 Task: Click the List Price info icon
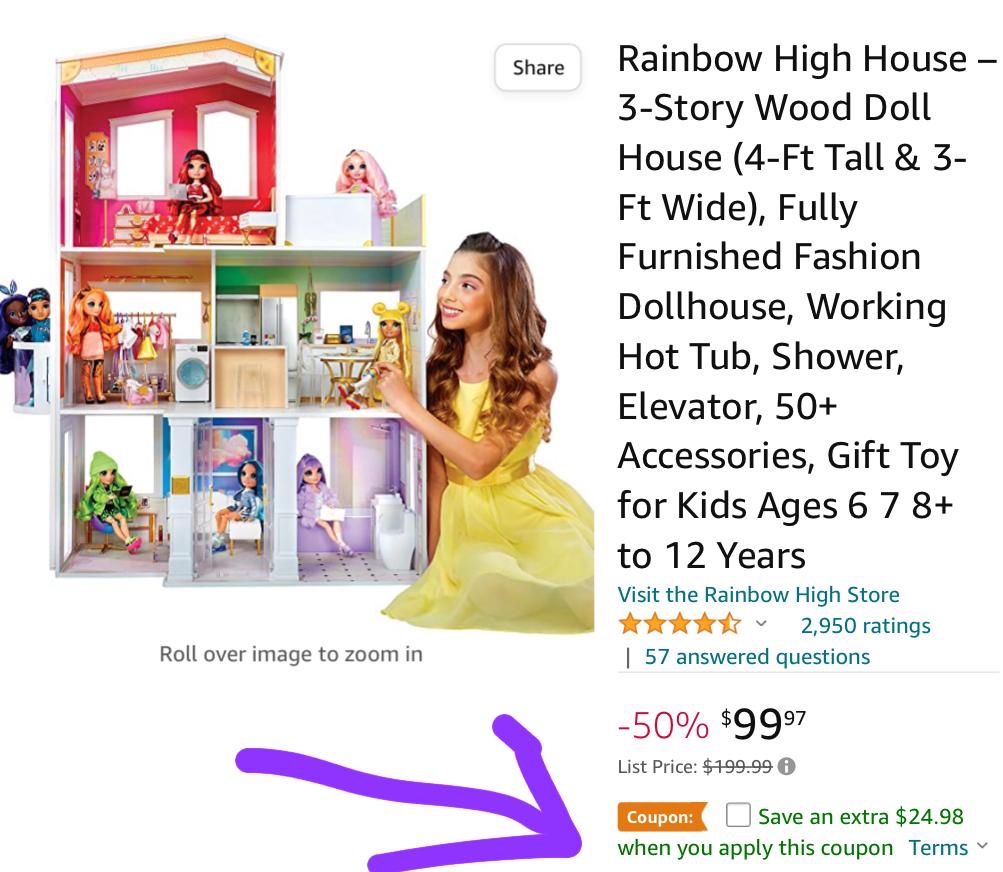pyautogui.click(x=786, y=766)
